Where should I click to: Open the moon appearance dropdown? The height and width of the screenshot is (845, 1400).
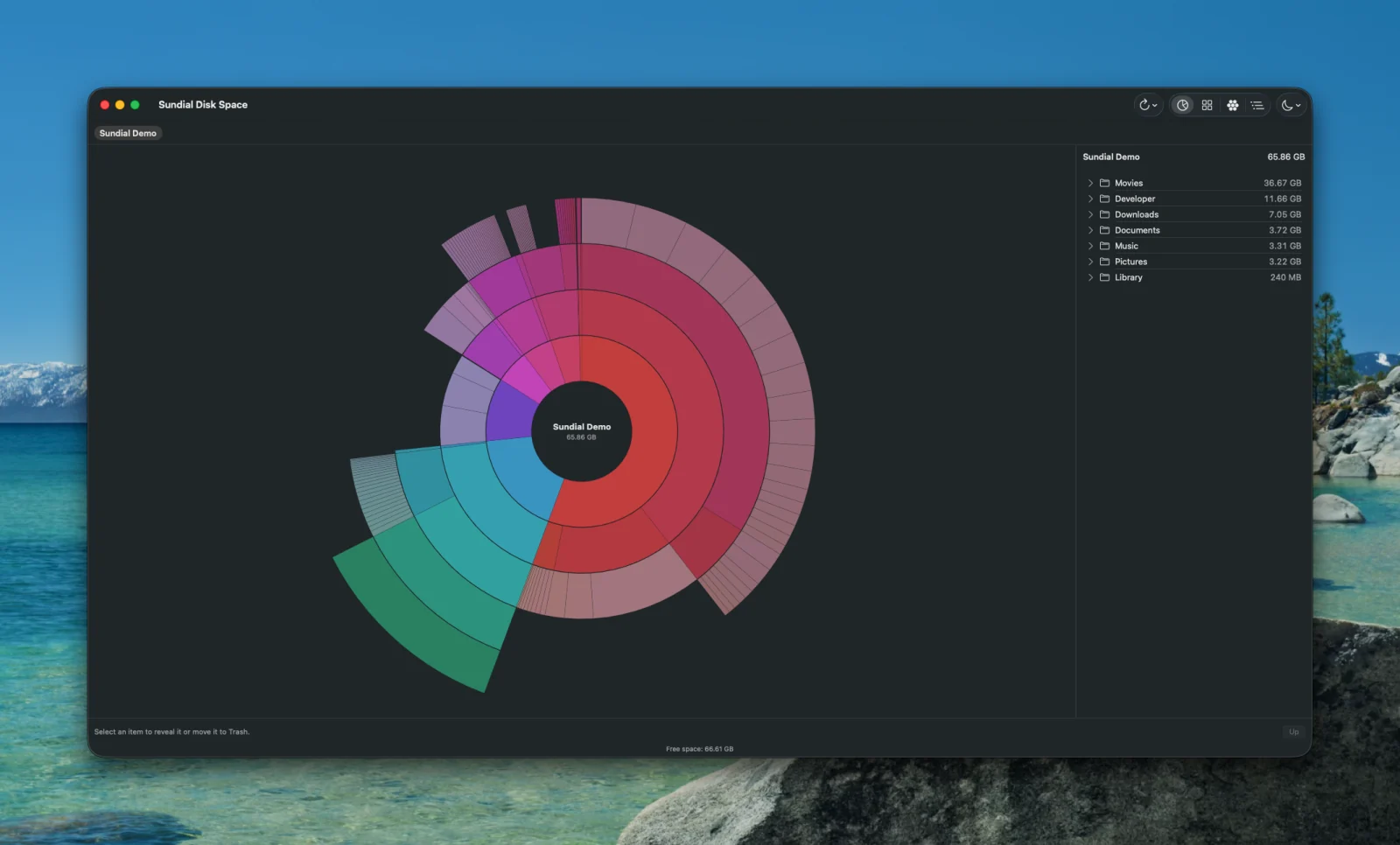click(1291, 105)
